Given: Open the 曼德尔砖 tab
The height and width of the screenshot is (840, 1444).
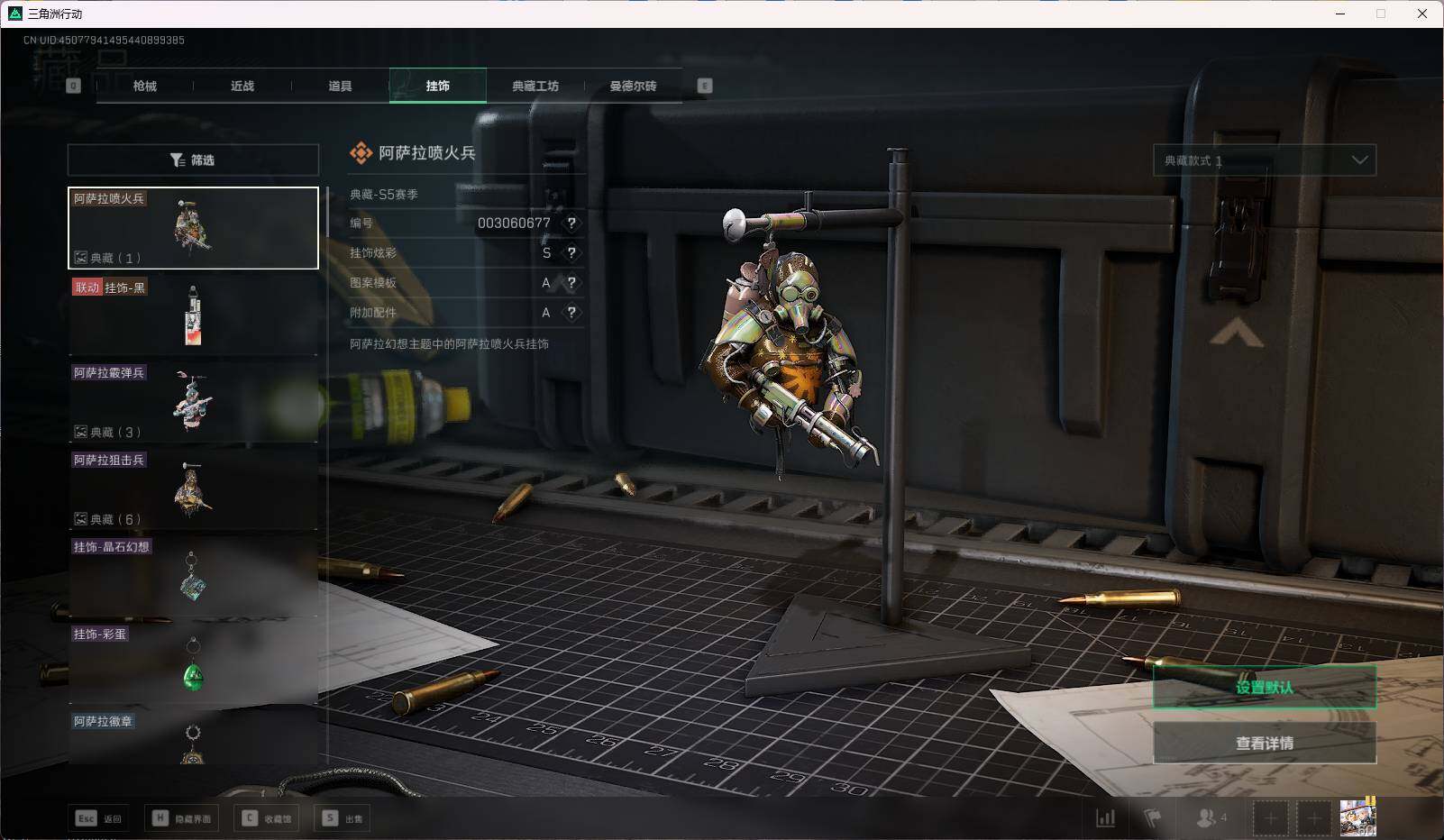Looking at the screenshot, I should (633, 86).
